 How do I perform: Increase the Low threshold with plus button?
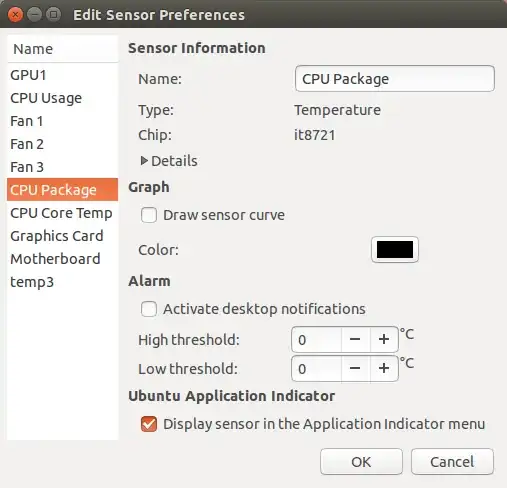tap(384, 368)
